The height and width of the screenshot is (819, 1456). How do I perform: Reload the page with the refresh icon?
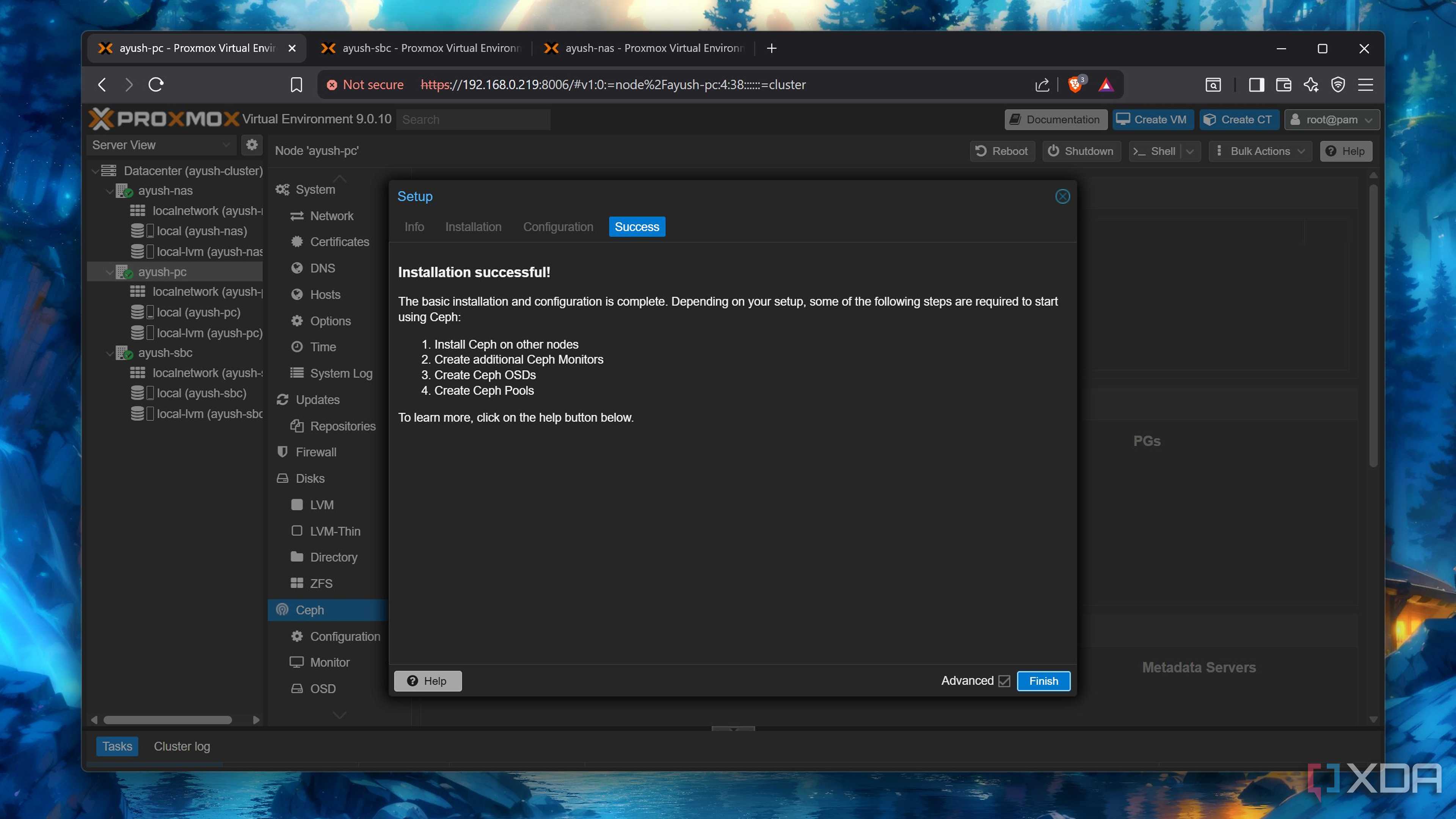(x=156, y=85)
